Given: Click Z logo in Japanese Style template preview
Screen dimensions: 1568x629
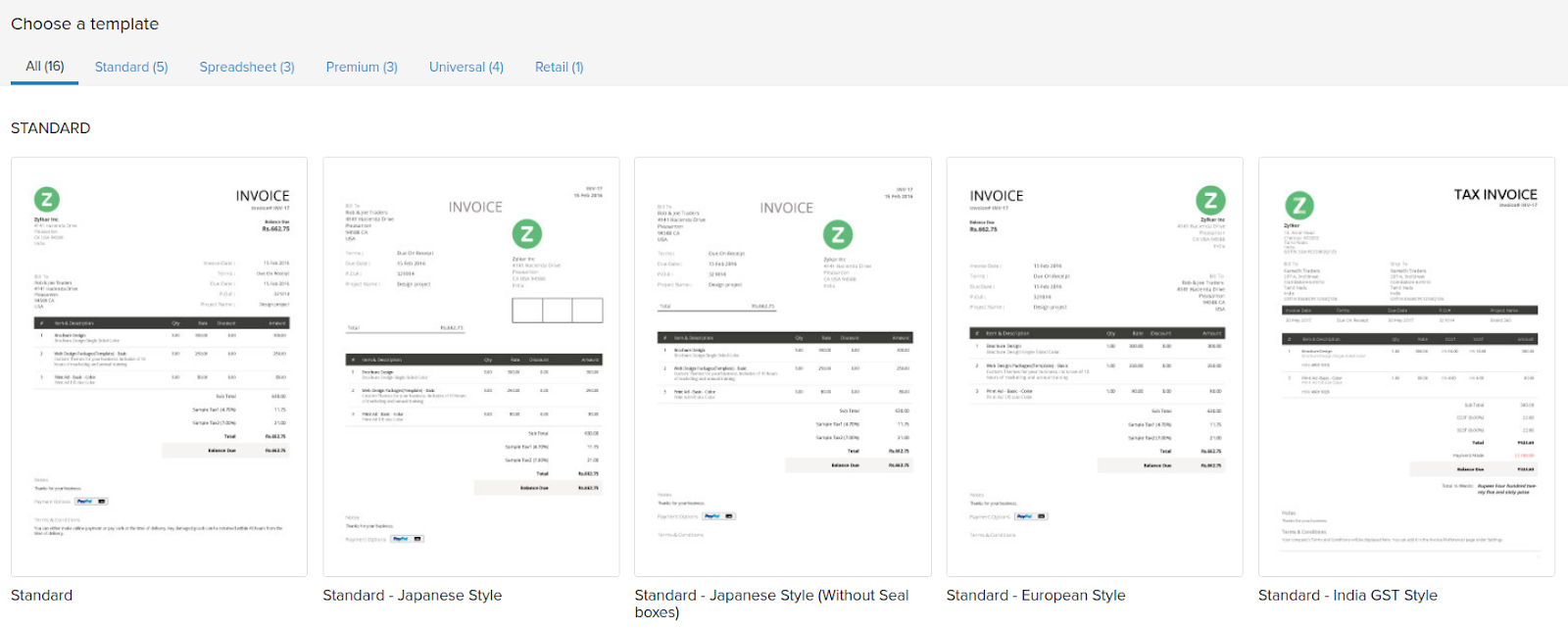Looking at the screenshot, I should pyautogui.click(x=527, y=234).
